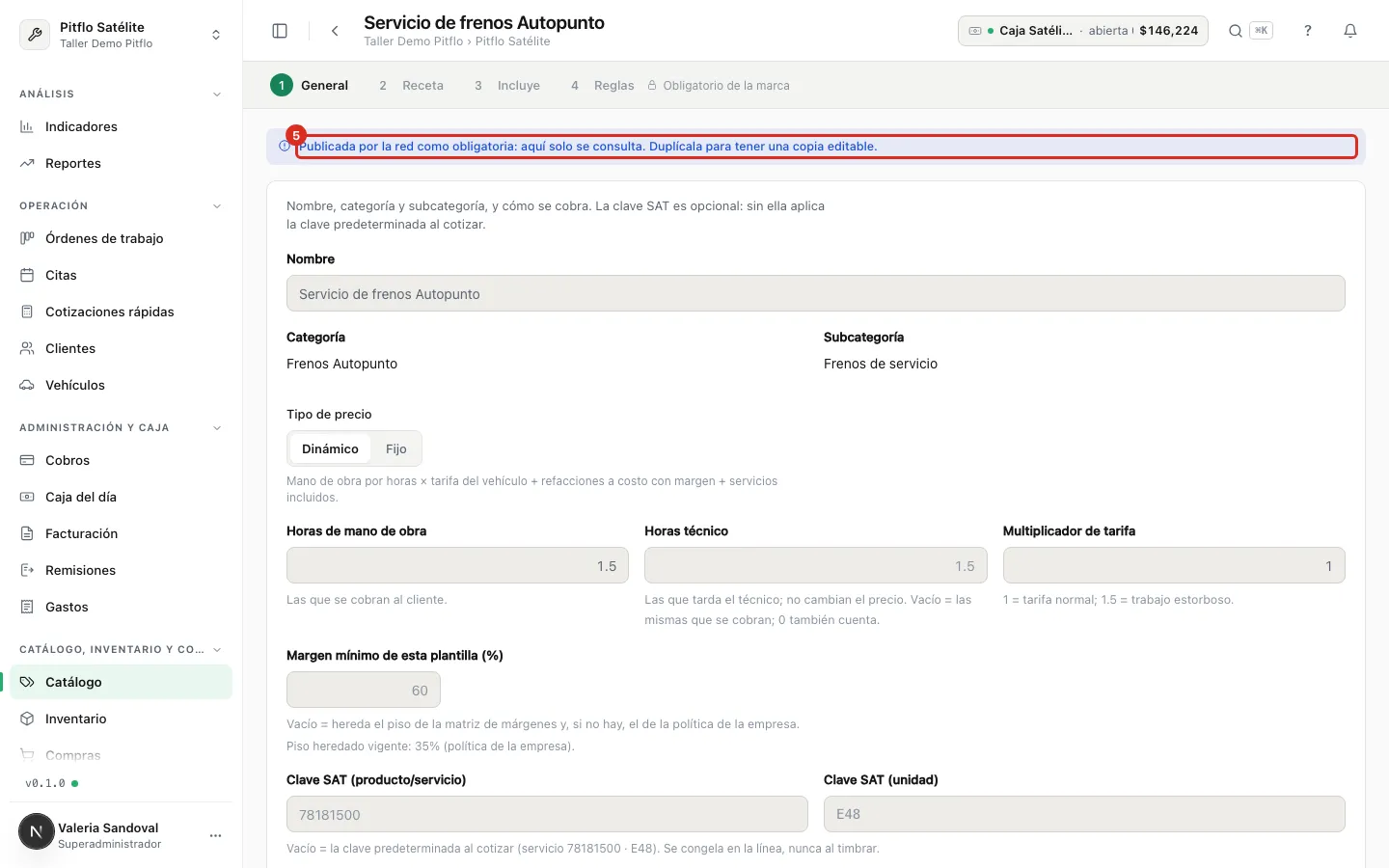This screenshot has height=868, width=1389.
Task: Open the Caja Satélite open cash register
Action: coord(1082,31)
